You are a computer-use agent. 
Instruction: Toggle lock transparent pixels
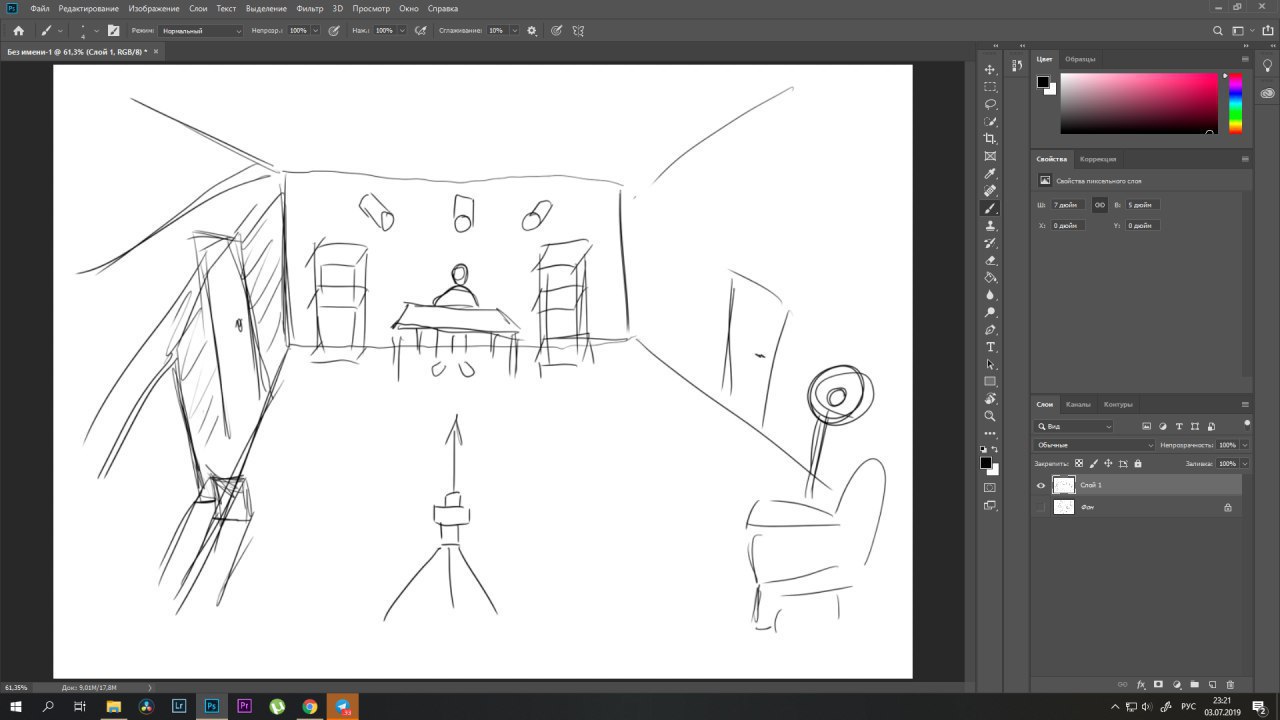[1078, 464]
